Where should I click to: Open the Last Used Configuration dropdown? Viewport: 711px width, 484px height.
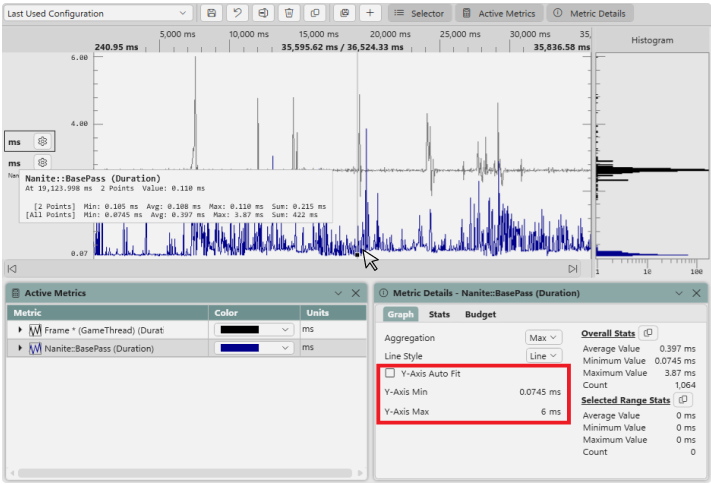[x=98, y=13]
